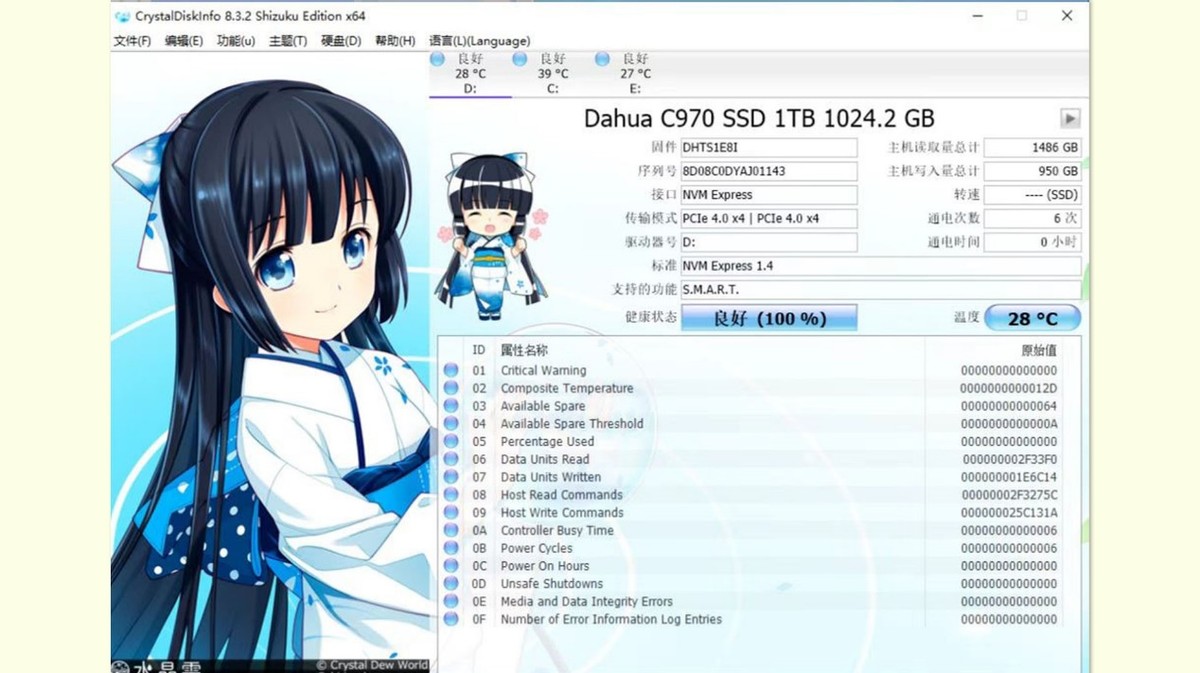Click the 良好 (100 %) health status button
The image size is (1200, 673).
click(769, 319)
